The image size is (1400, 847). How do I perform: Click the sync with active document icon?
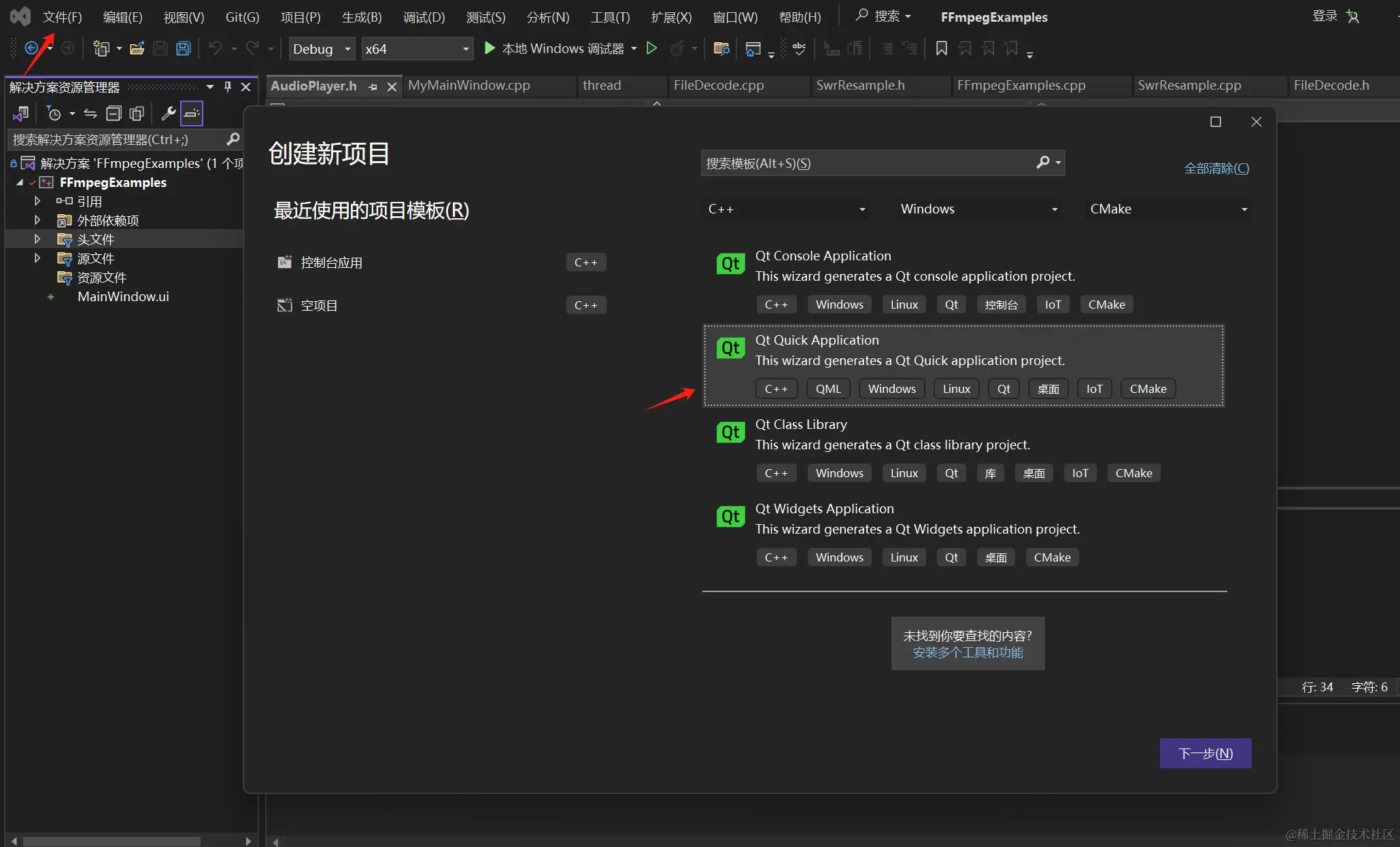(90, 114)
